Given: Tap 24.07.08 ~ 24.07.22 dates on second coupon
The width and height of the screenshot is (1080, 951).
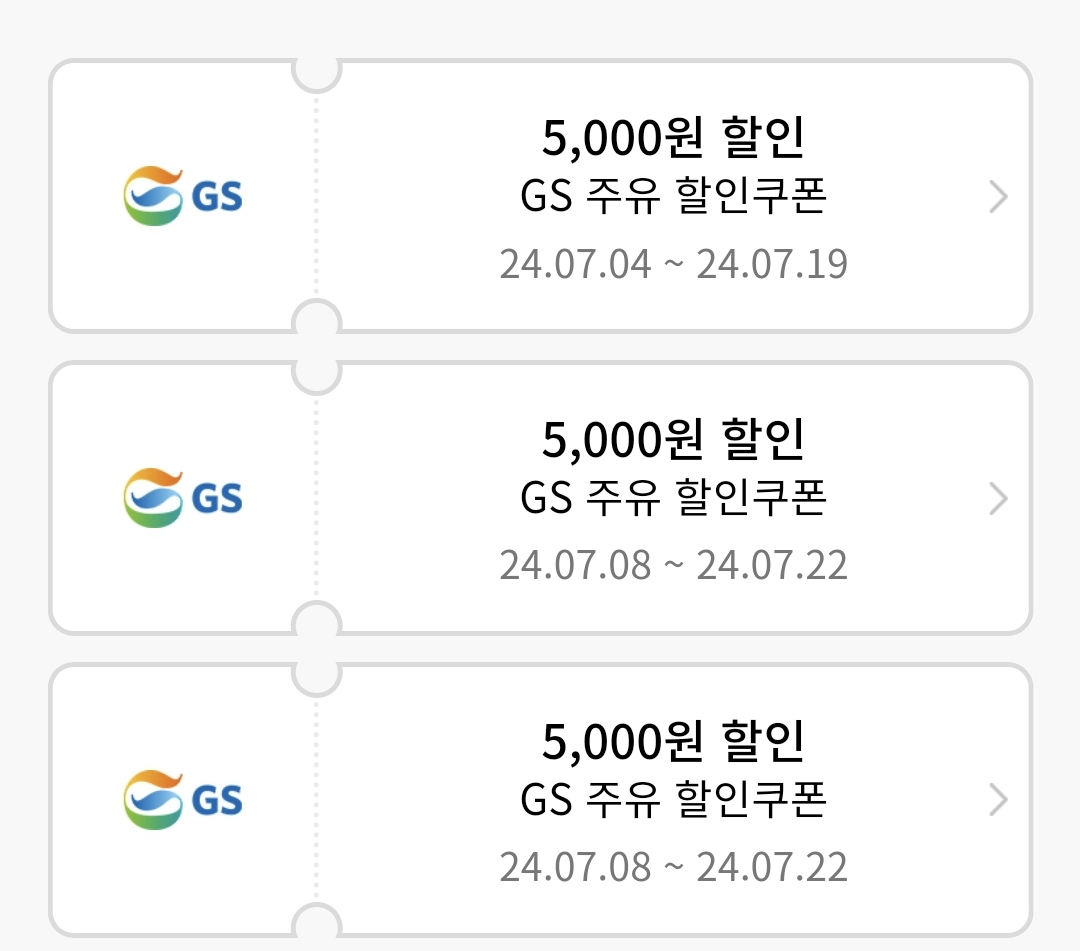Looking at the screenshot, I should (673, 565).
